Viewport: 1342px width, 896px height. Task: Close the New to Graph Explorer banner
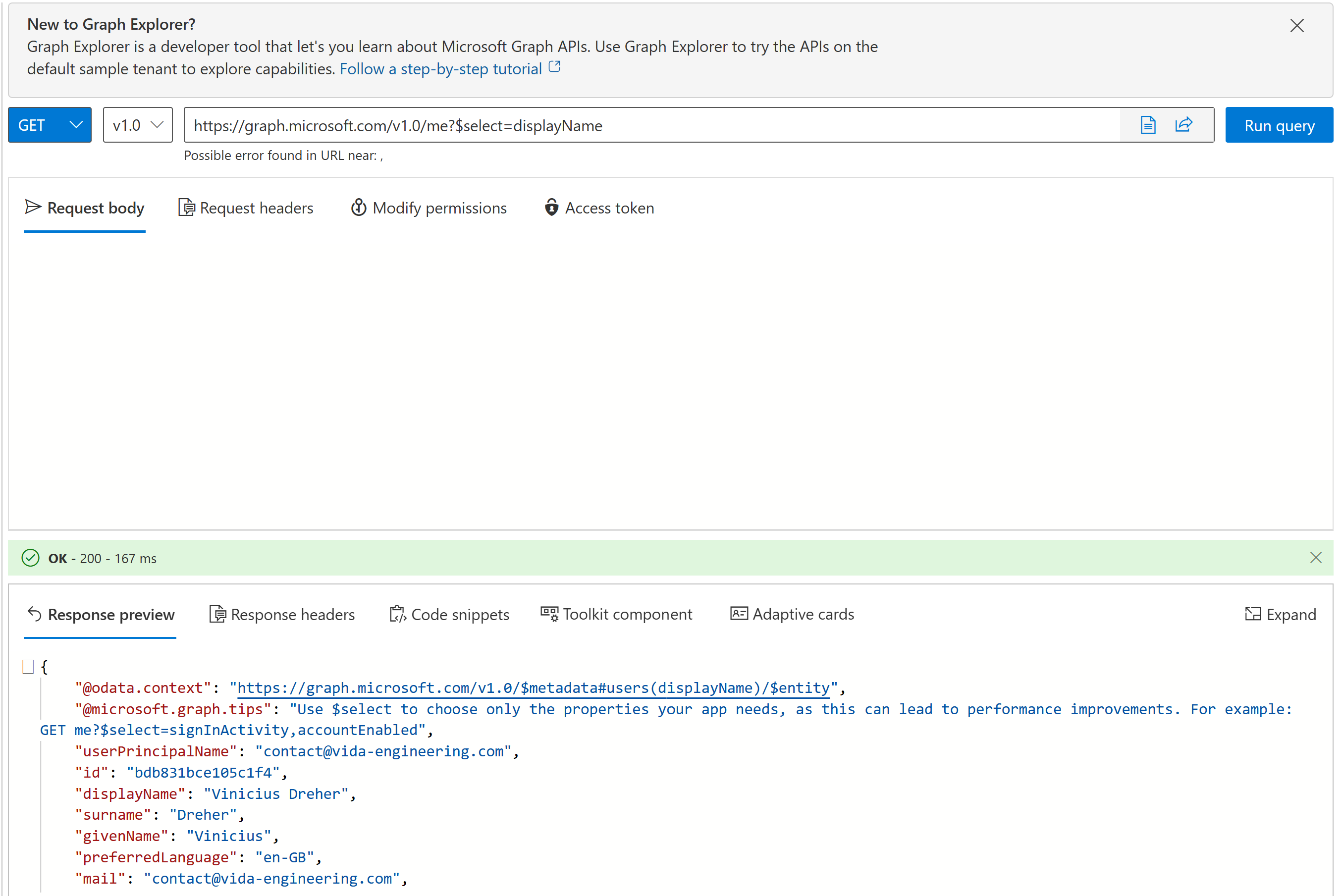coord(1296,26)
